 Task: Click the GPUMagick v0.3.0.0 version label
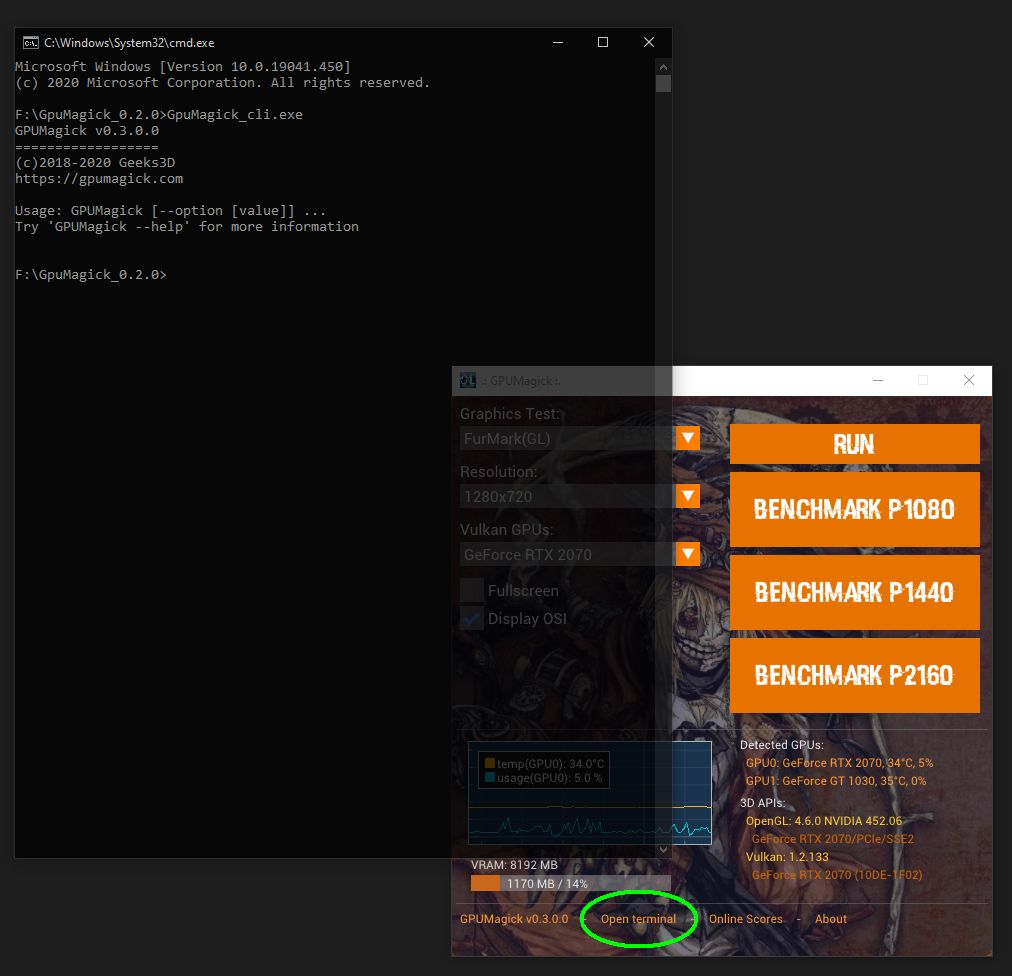[x=514, y=919]
